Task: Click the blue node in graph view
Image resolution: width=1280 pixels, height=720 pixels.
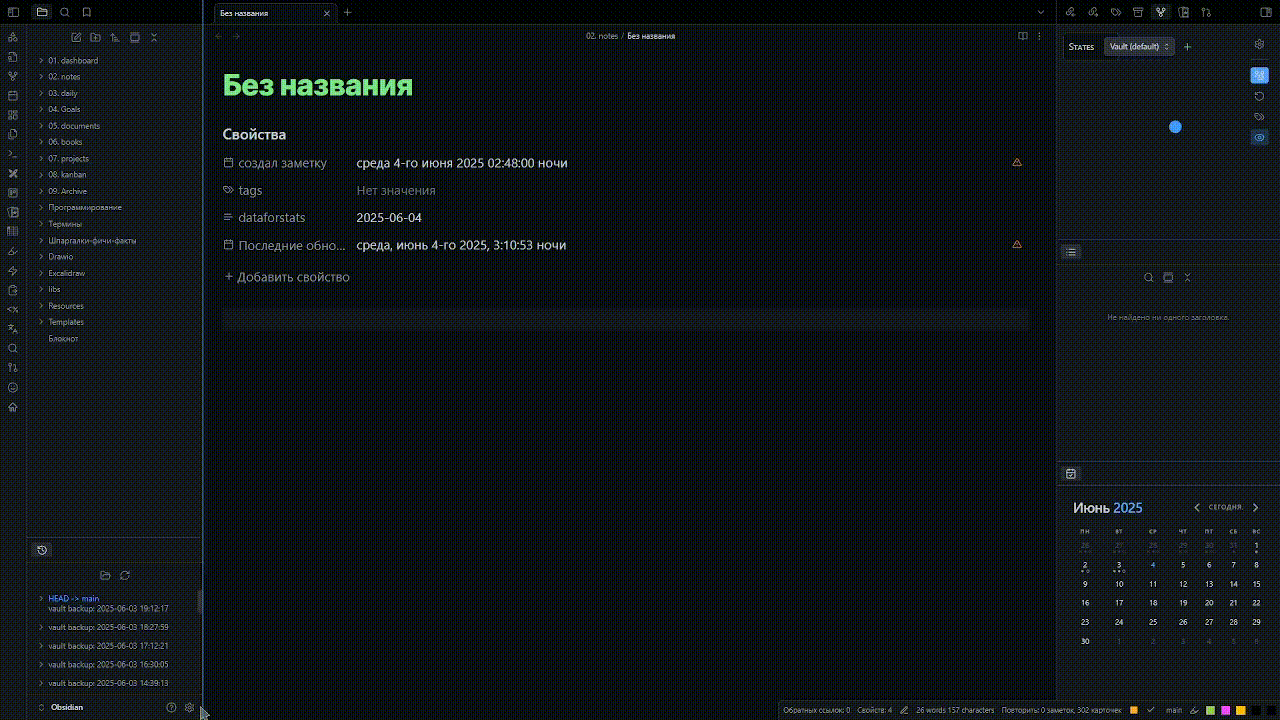Action: click(1175, 127)
